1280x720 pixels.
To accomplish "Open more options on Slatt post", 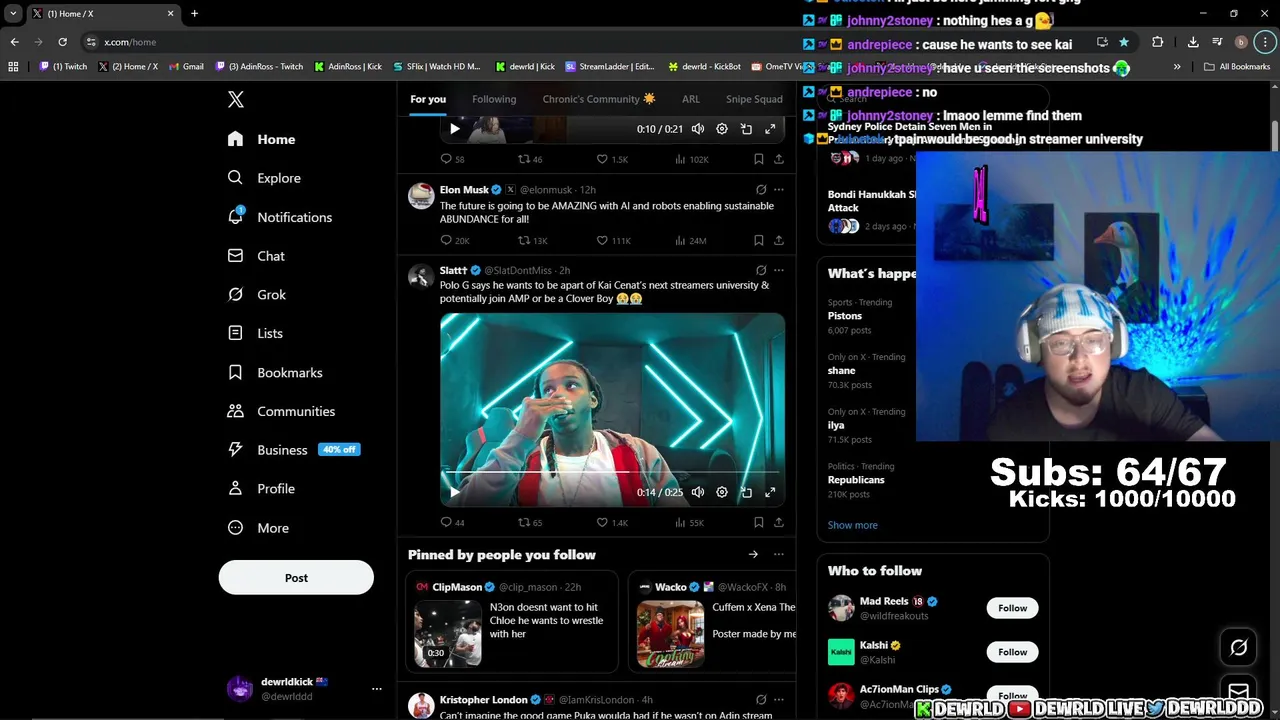I will click(779, 270).
